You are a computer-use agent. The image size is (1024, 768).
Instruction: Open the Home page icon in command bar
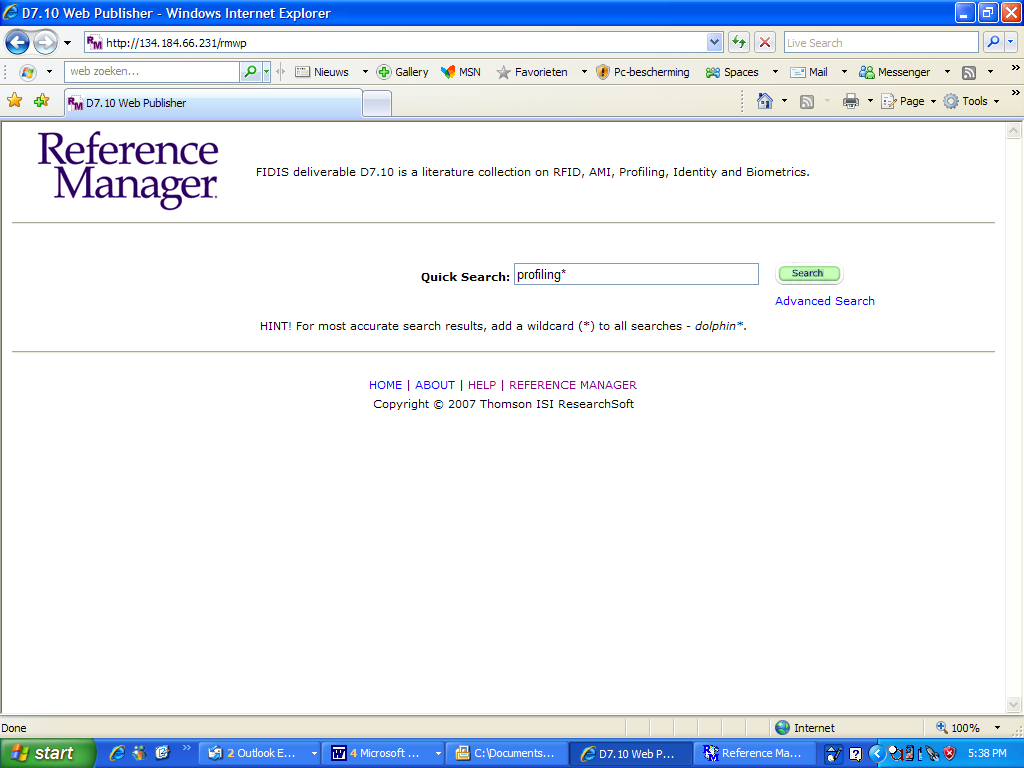765,101
